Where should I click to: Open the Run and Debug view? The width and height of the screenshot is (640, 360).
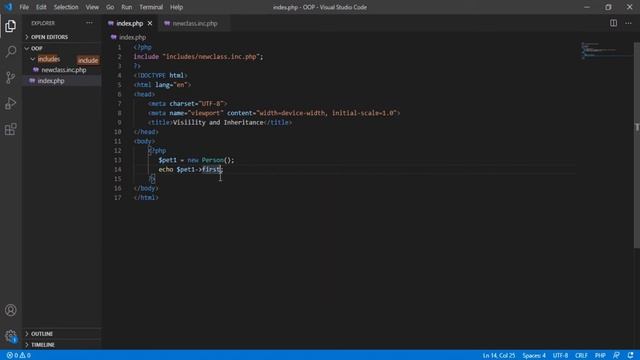point(11,104)
